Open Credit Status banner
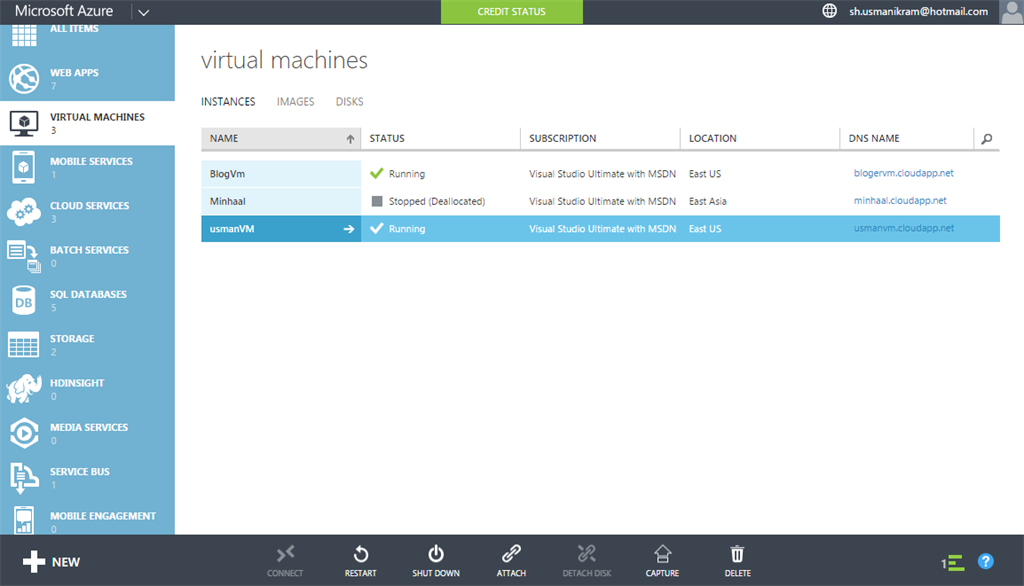This screenshot has width=1024, height=586. [x=511, y=12]
